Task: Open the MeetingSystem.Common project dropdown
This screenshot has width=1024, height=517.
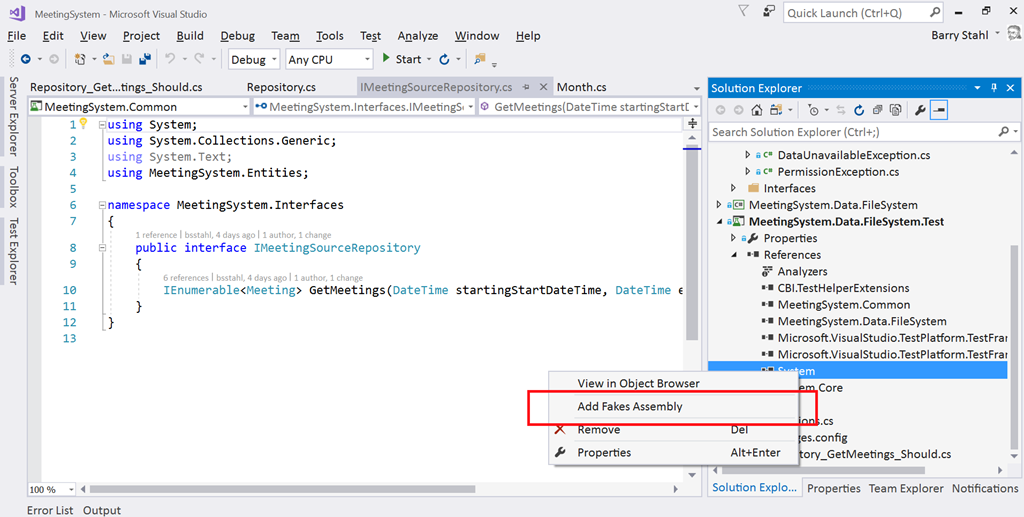Action: (138, 106)
